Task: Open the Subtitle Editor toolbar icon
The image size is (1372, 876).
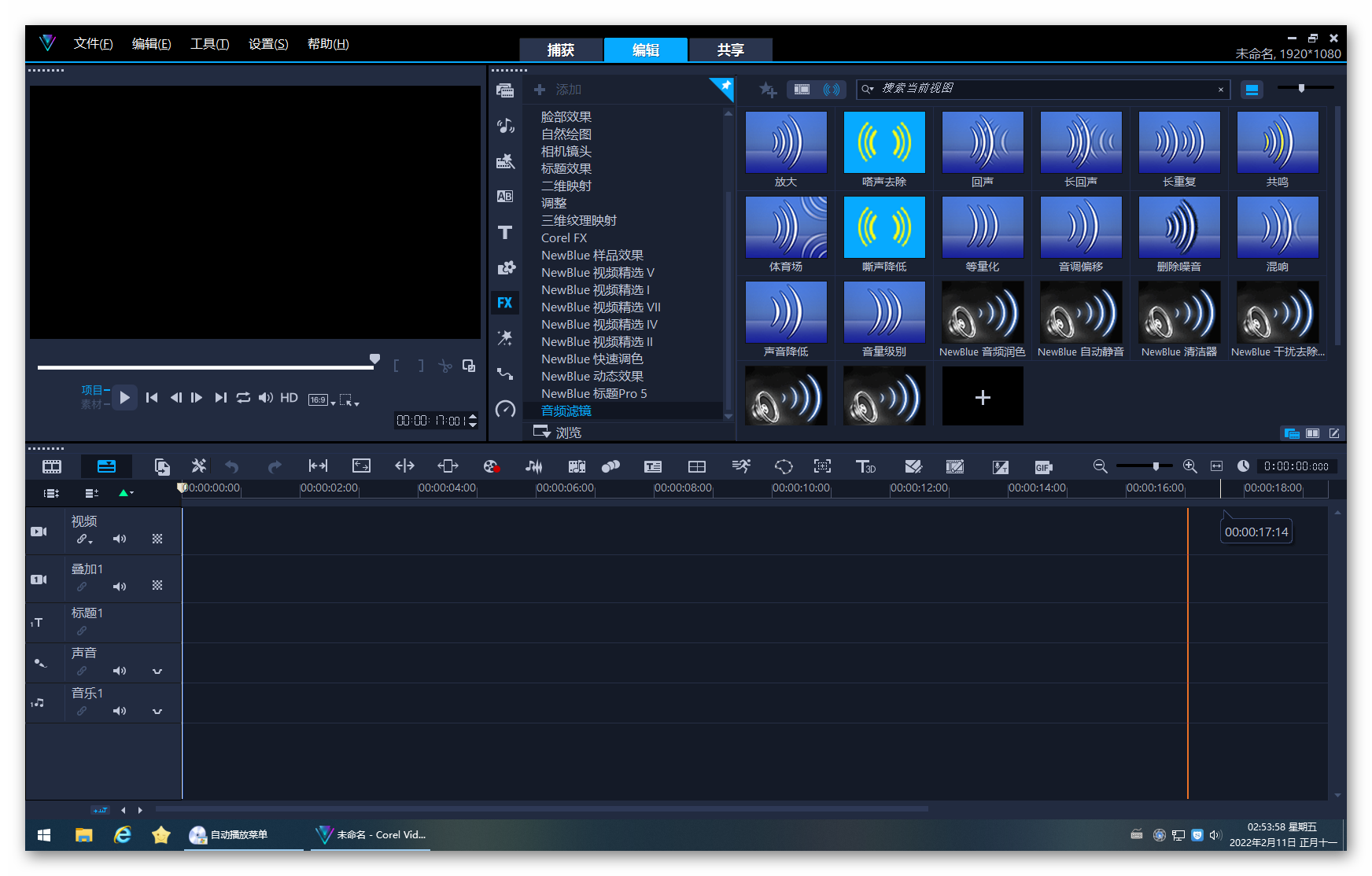Action: pyautogui.click(x=653, y=466)
